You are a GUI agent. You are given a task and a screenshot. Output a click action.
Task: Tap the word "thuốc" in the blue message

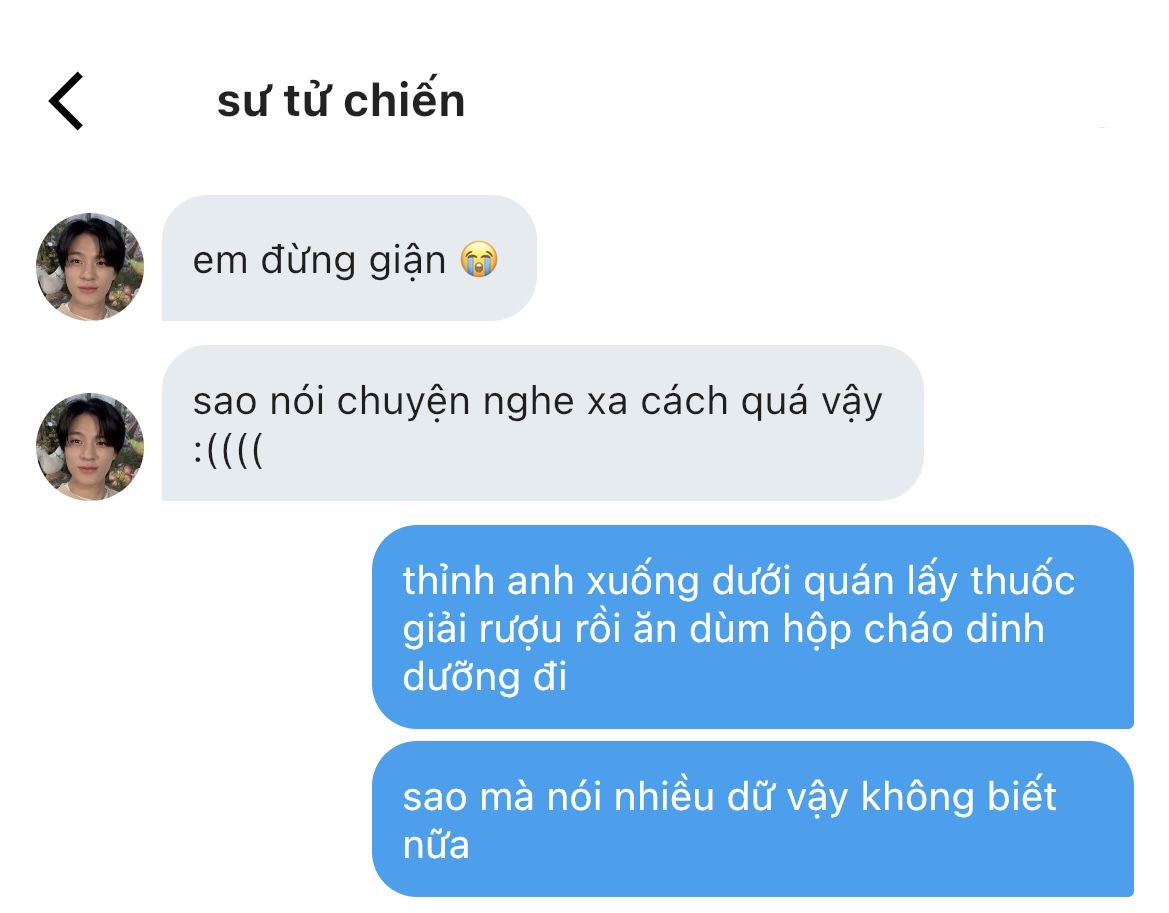1022,580
